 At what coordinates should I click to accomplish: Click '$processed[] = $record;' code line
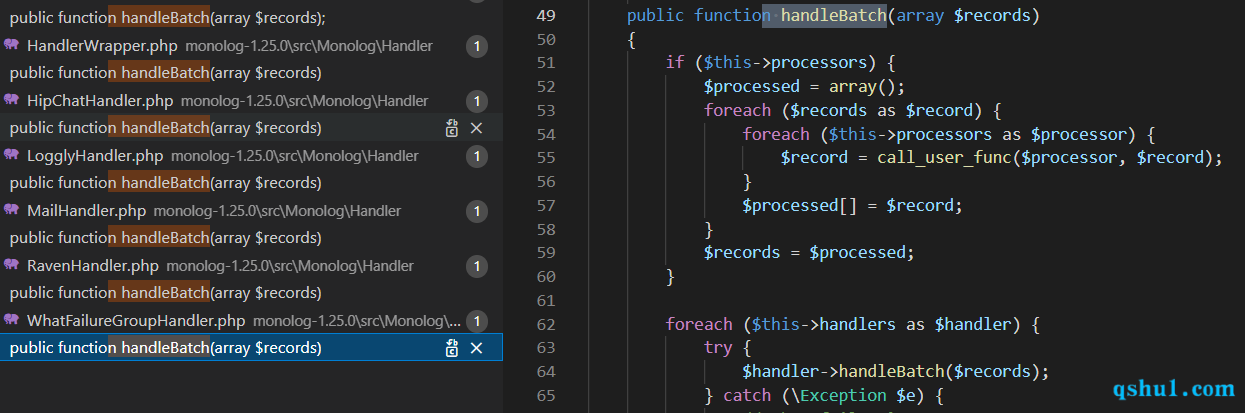click(852, 205)
